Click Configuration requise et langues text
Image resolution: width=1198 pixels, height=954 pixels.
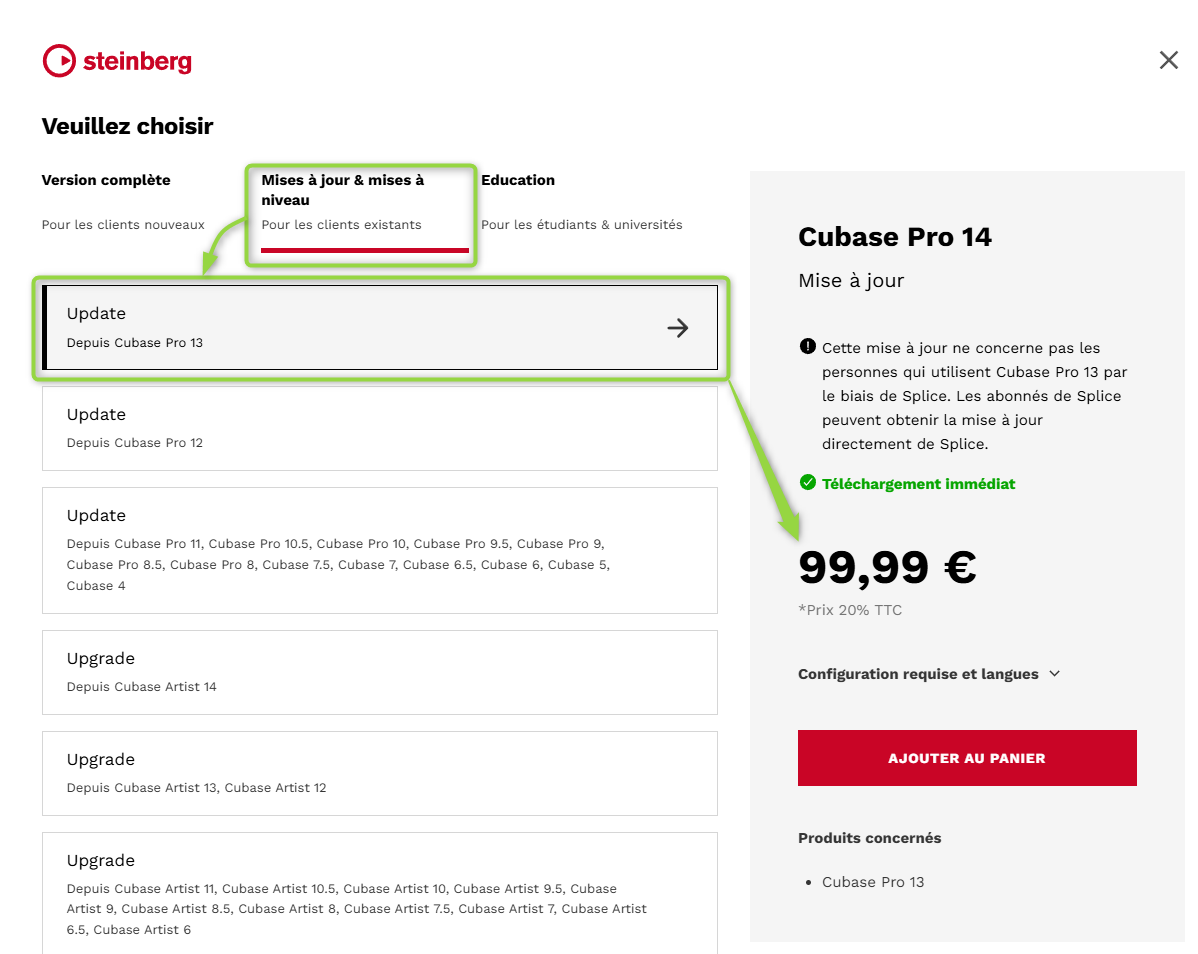point(918,674)
